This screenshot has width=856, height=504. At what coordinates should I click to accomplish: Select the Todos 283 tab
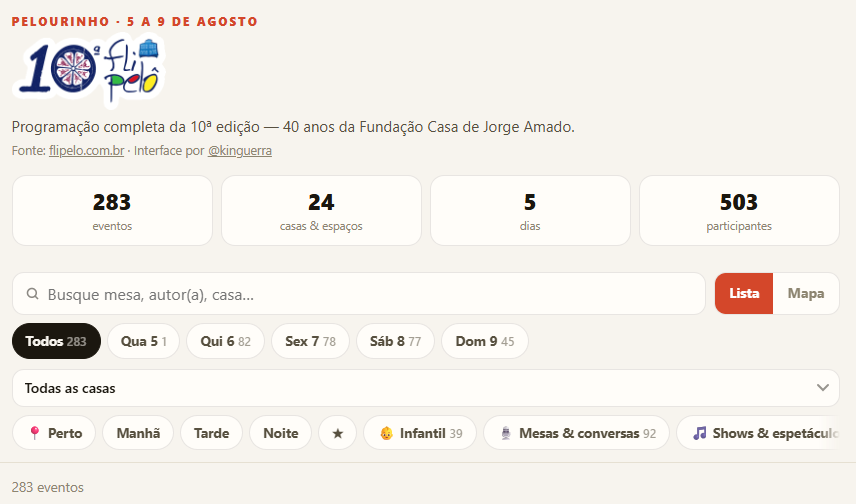[56, 341]
